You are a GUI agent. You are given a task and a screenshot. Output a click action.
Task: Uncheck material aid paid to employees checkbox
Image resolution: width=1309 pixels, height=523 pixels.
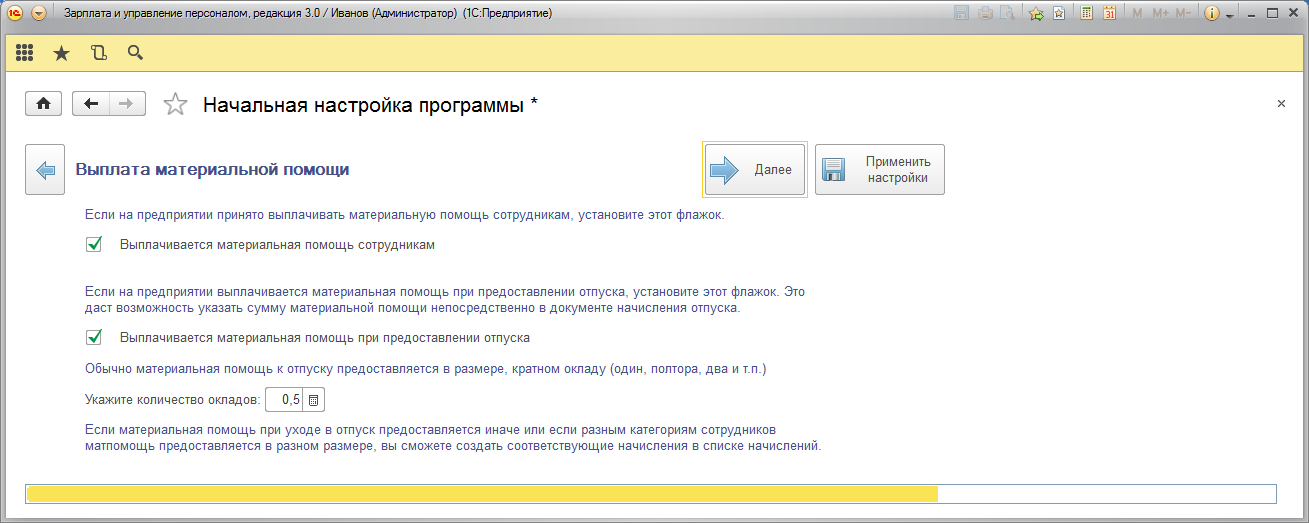[x=95, y=244]
